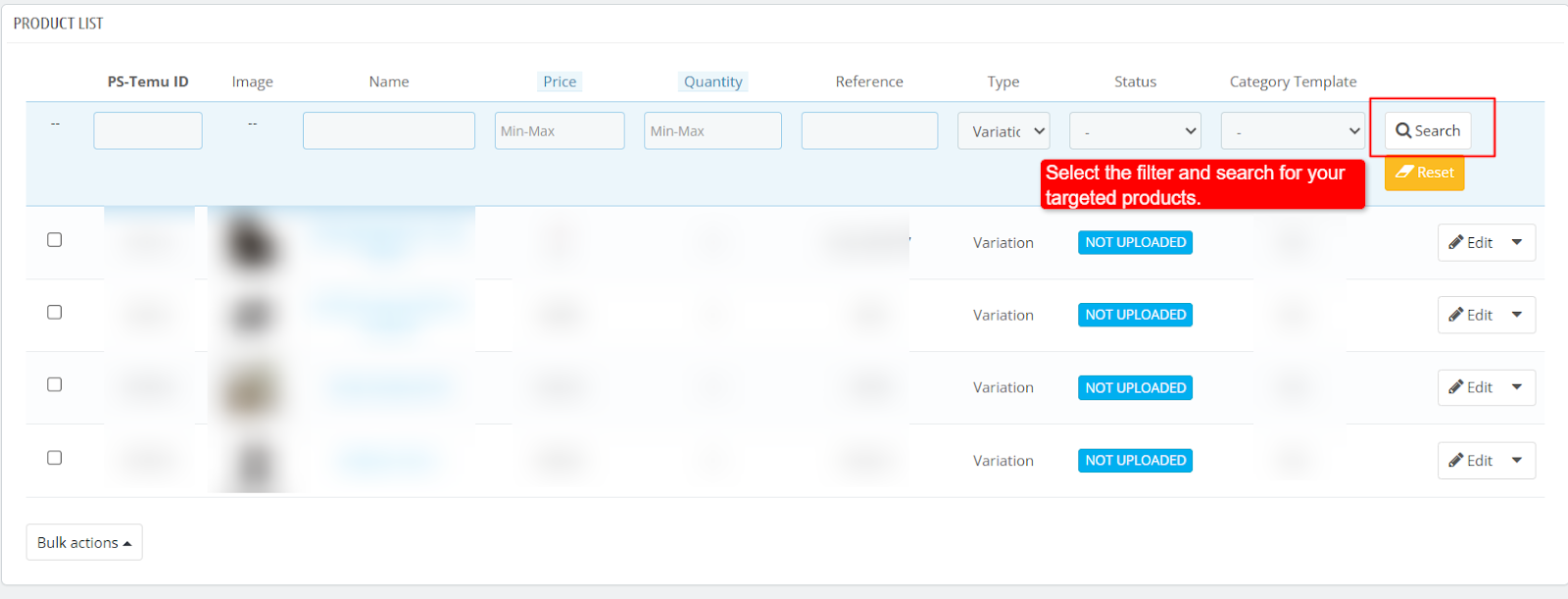The image size is (1568, 599).
Task: Open the Status filter dropdown
Action: click(x=1135, y=130)
